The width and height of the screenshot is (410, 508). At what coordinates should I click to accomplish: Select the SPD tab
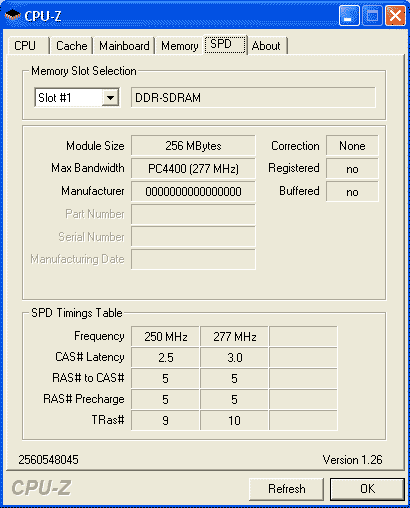(x=225, y=44)
